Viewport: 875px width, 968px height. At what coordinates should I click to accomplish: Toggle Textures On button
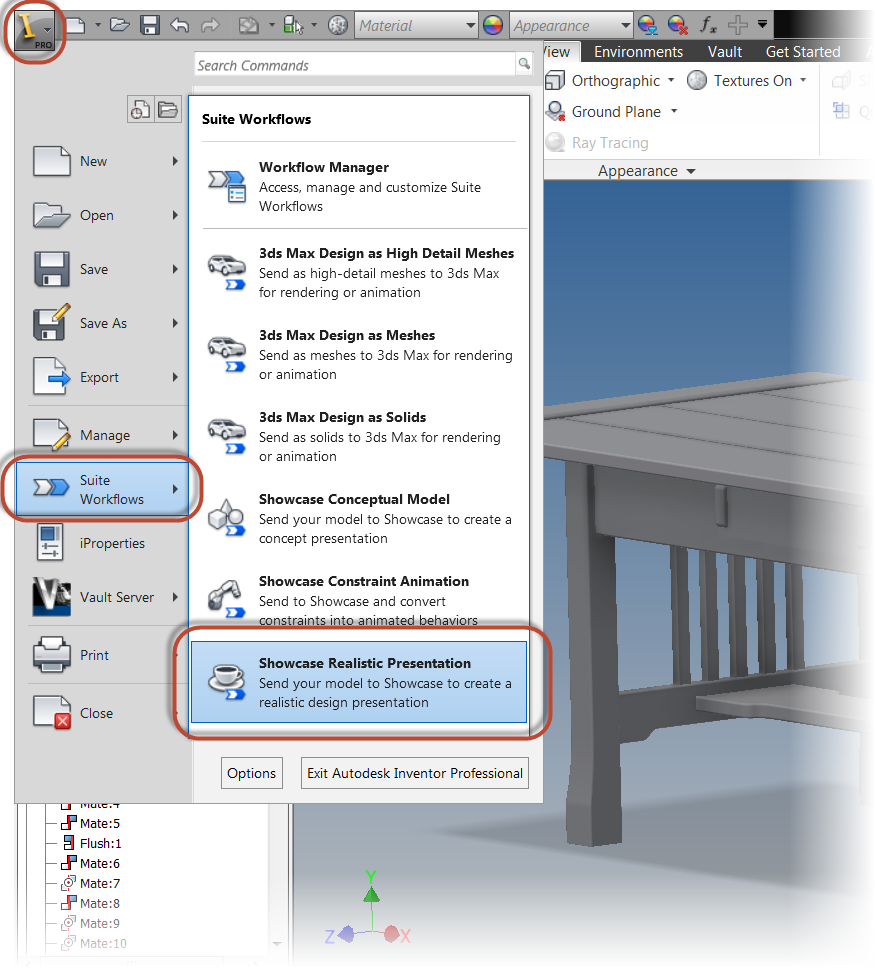[740, 81]
